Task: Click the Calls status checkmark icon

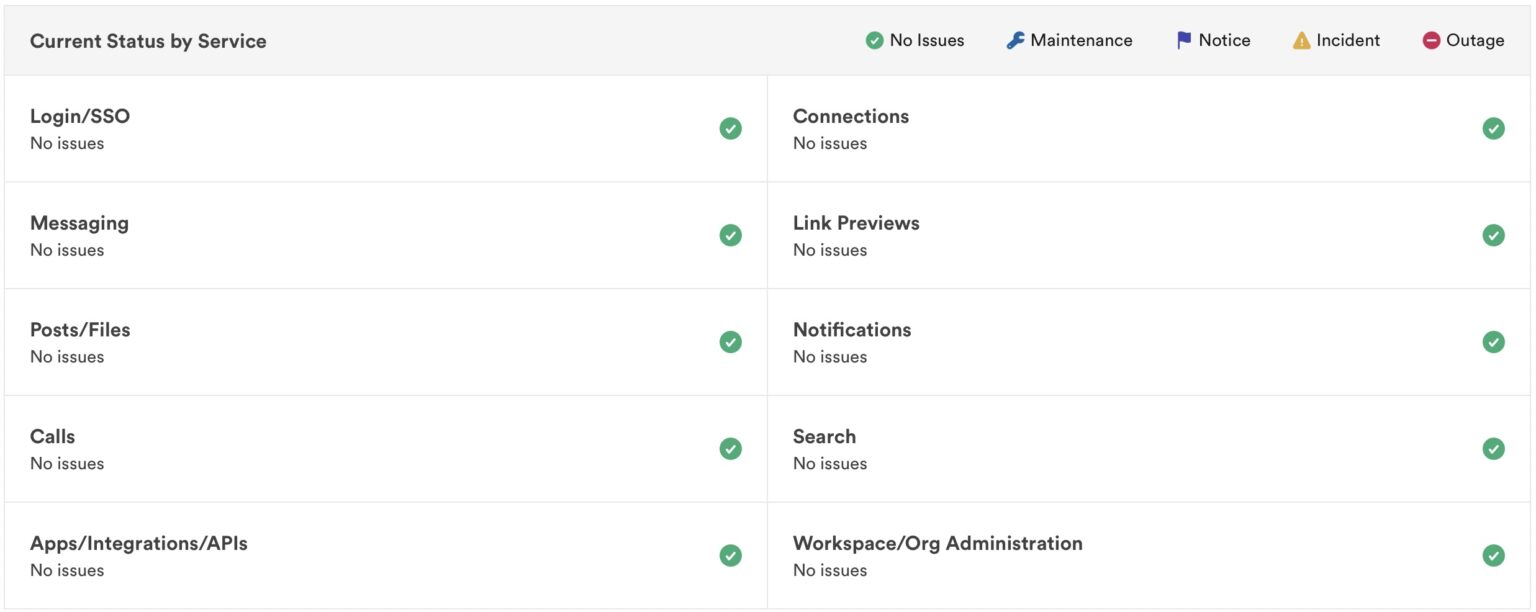Action: (730, 448)
